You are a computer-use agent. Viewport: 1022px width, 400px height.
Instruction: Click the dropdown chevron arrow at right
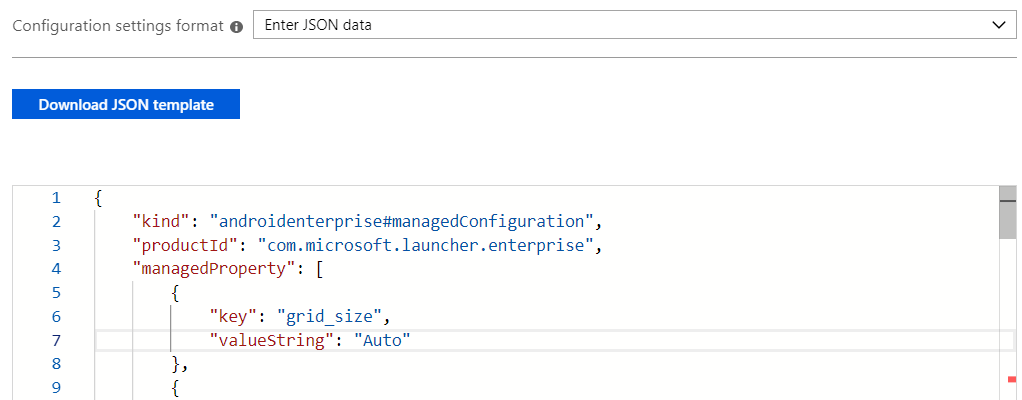click(997, 25)
